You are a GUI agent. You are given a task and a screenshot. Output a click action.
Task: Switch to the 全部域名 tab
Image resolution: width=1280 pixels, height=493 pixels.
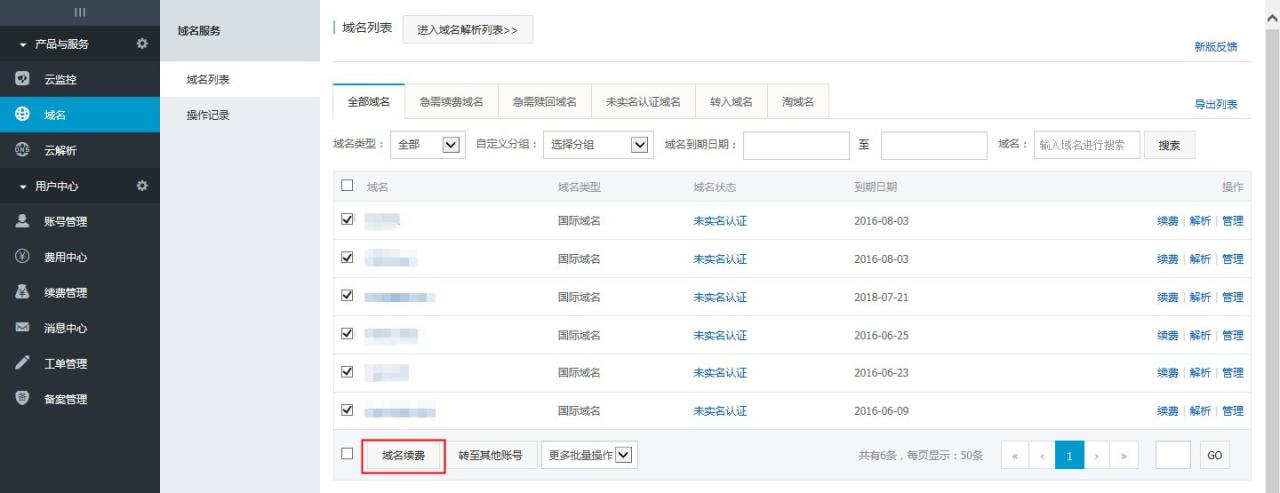368,102
